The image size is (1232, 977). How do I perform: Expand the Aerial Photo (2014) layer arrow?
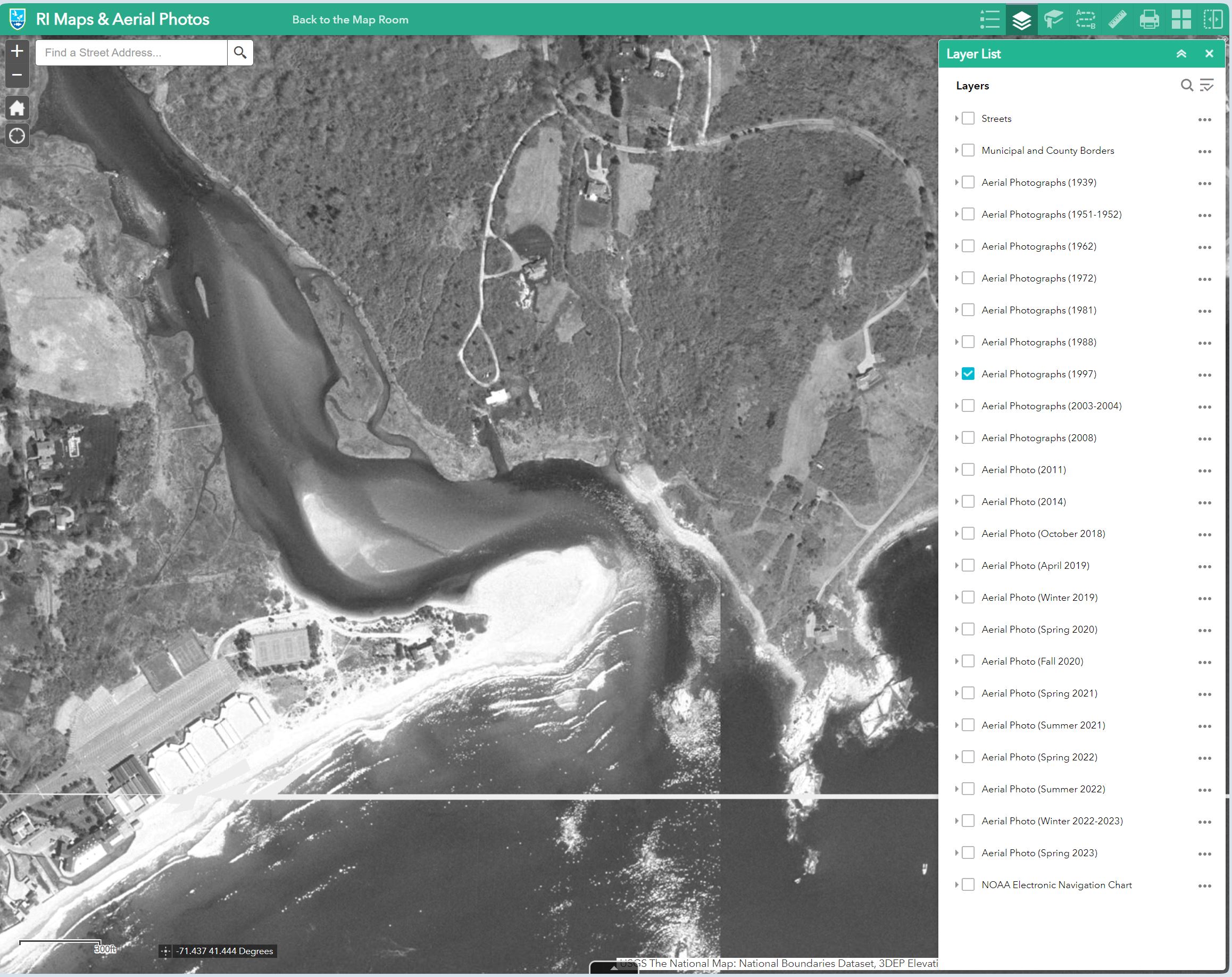pos(956,501)
